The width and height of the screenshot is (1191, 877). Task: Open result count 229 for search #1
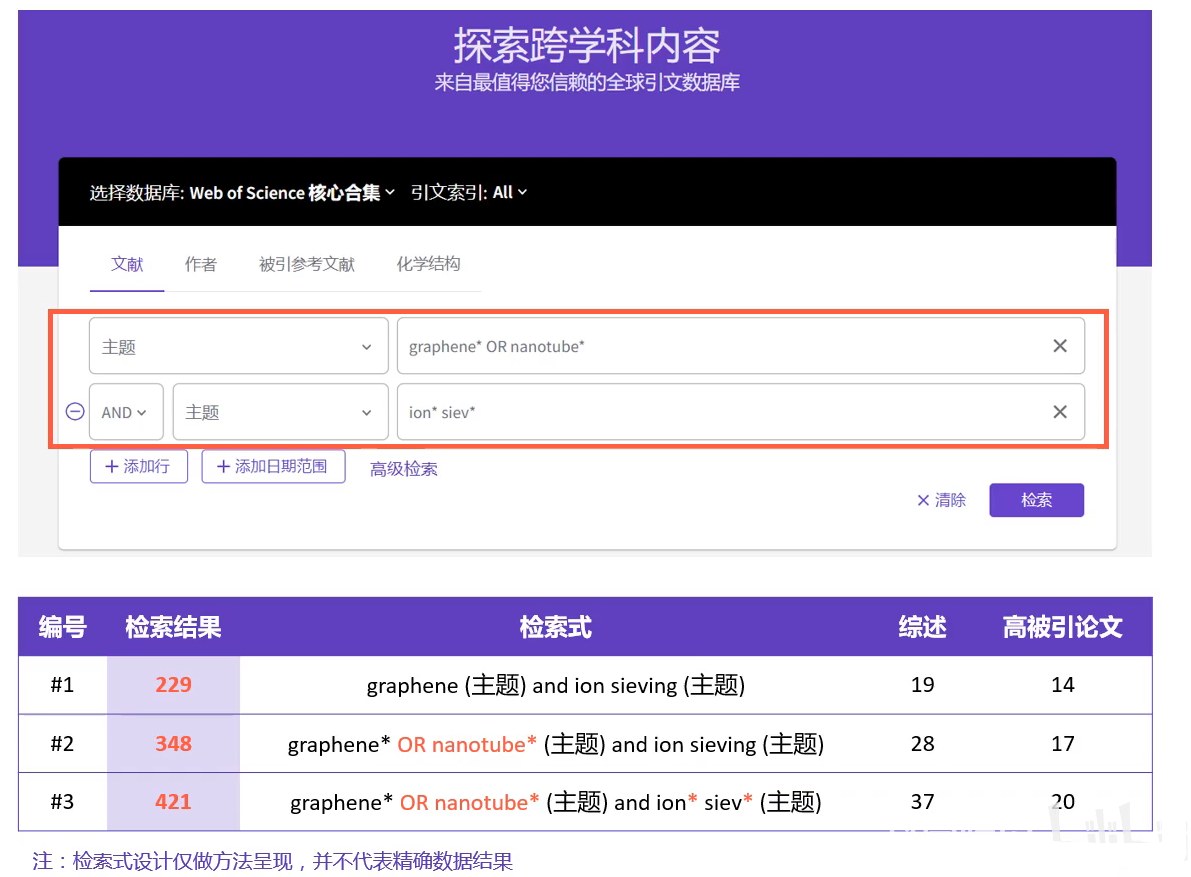(x=173, y=685)
